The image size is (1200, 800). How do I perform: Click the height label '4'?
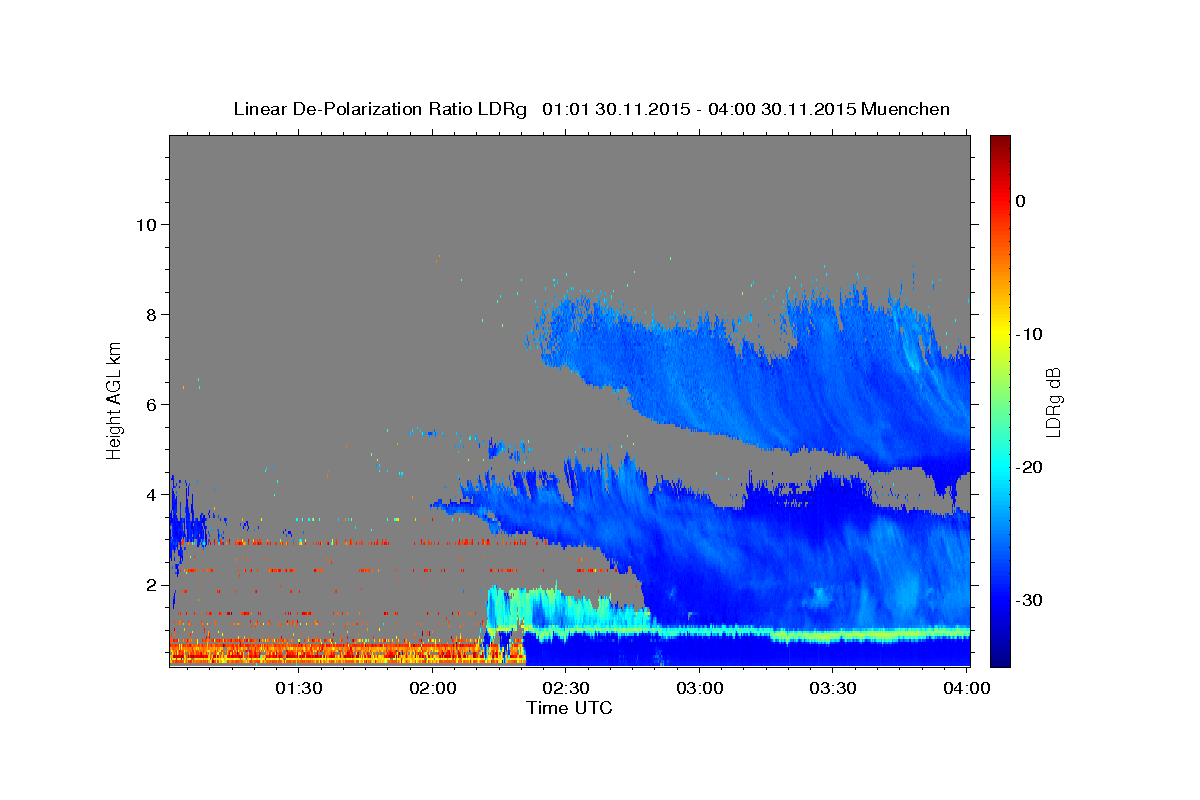click(149, 494)
